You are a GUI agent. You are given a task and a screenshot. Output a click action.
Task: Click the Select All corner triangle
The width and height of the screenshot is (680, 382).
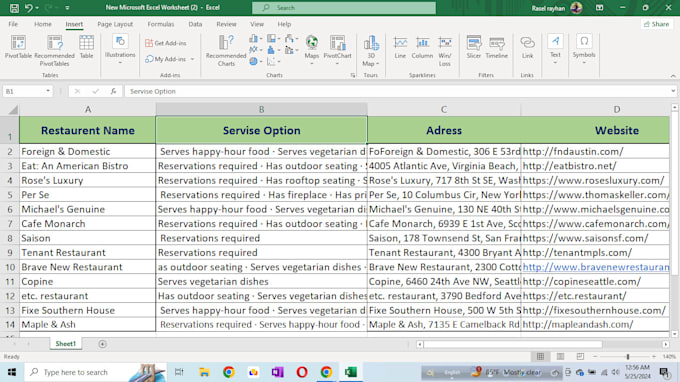(x=13, y=110)
